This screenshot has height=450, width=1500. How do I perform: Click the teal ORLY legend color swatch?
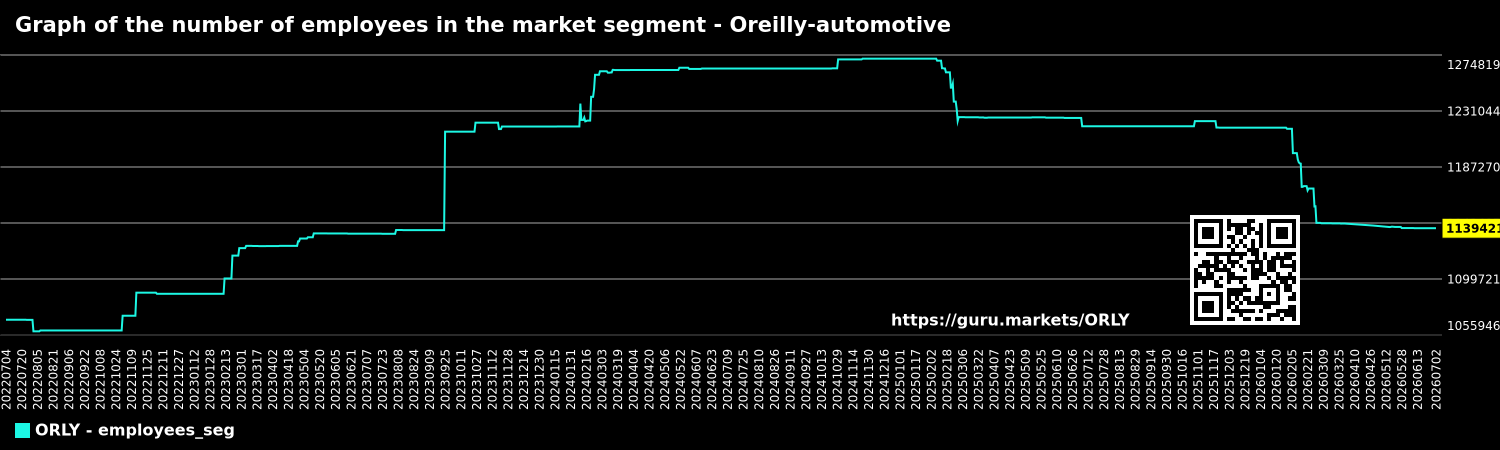pyautogui.click(x=22, y=431)
